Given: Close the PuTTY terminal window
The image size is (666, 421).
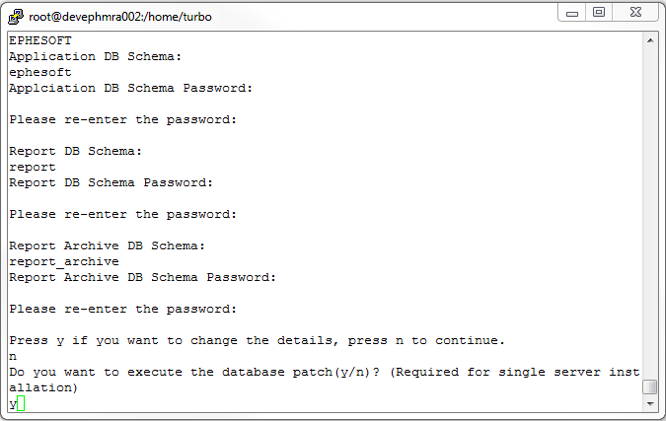Looking at the screenshot, I should [x=637, y=12].
